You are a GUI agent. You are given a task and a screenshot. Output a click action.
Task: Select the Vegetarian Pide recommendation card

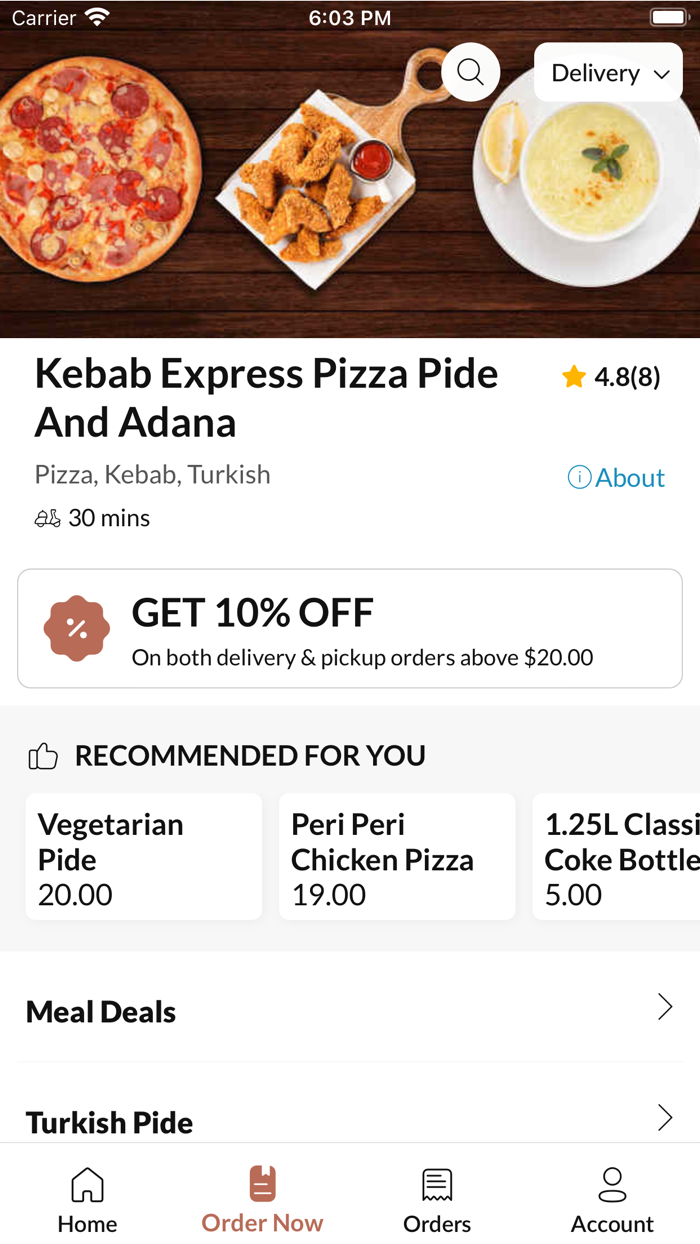(143, 856)
